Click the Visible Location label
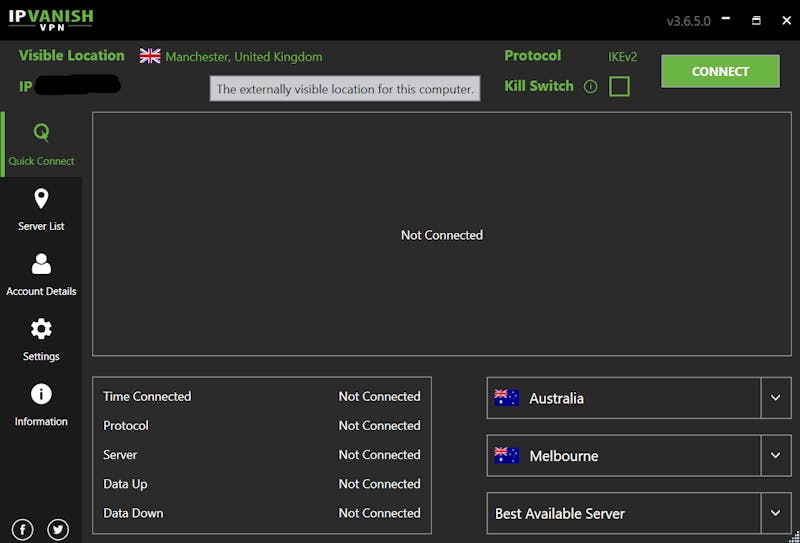Image resolution: width=800 pixels, height=543 pixels. pos(71,56)
